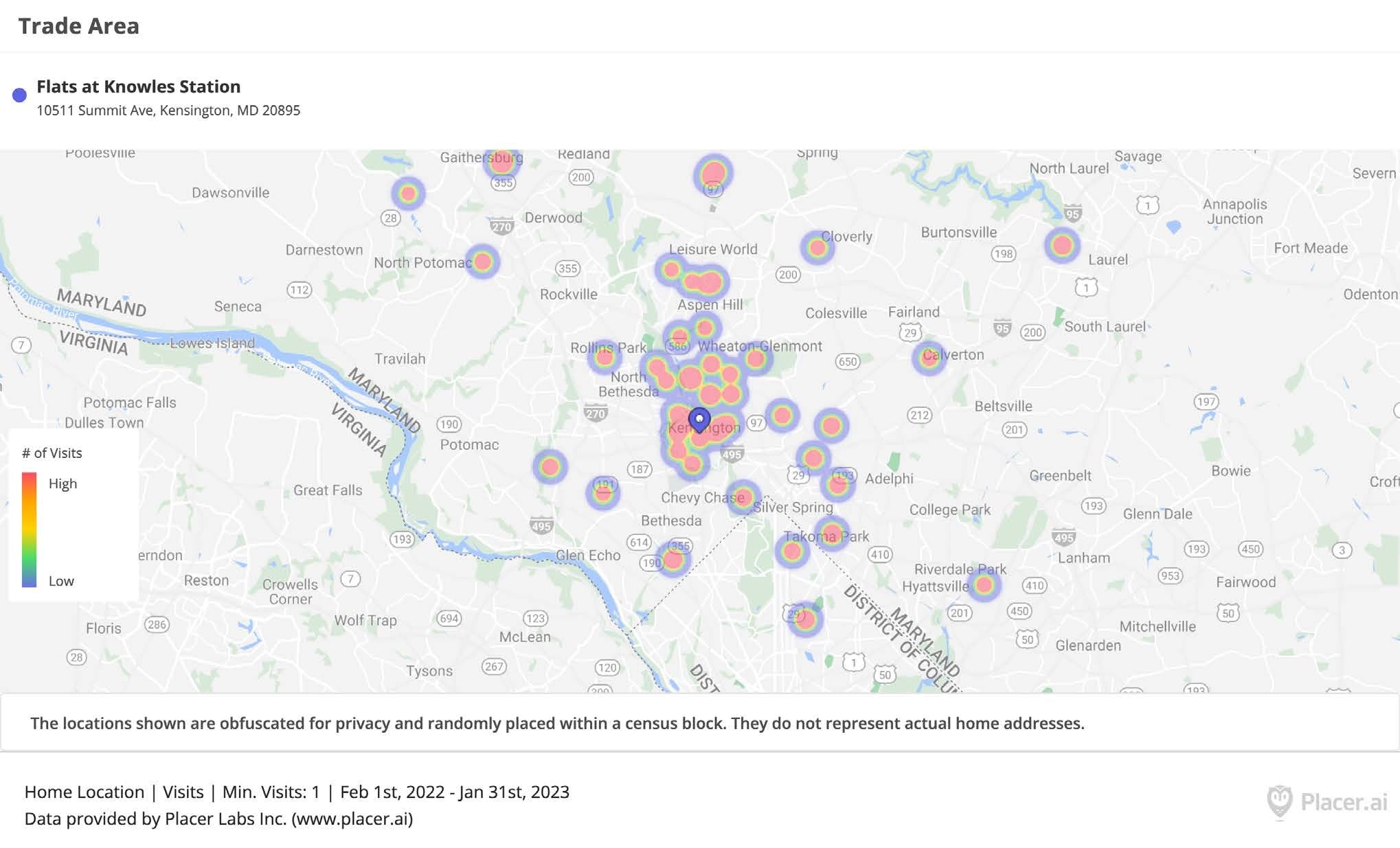Click the Wolf Trap label
Image resolution: width=1400 pixels, height=848 pixels.
pos(365,621)
